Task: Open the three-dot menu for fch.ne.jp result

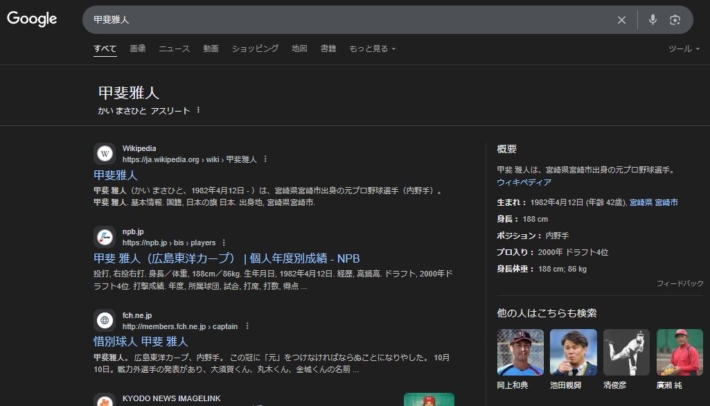Action: [x=247, y=326]
